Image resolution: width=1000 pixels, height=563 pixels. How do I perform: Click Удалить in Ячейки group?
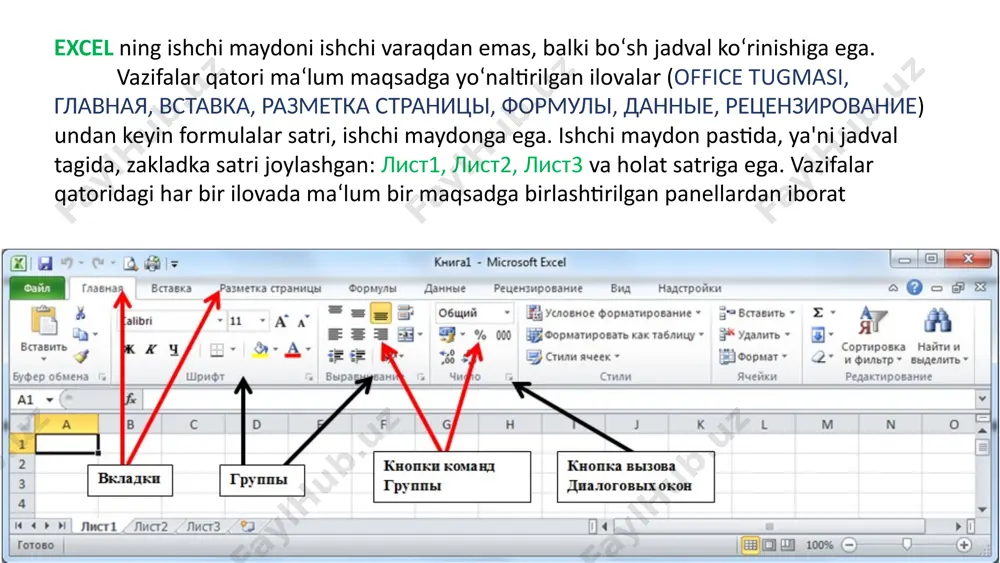754,335
